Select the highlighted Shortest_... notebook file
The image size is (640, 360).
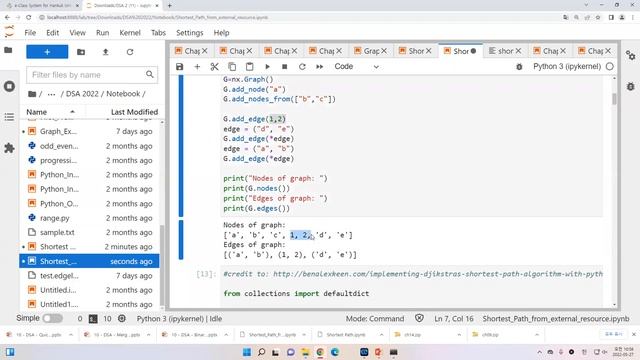coord(90,261)
